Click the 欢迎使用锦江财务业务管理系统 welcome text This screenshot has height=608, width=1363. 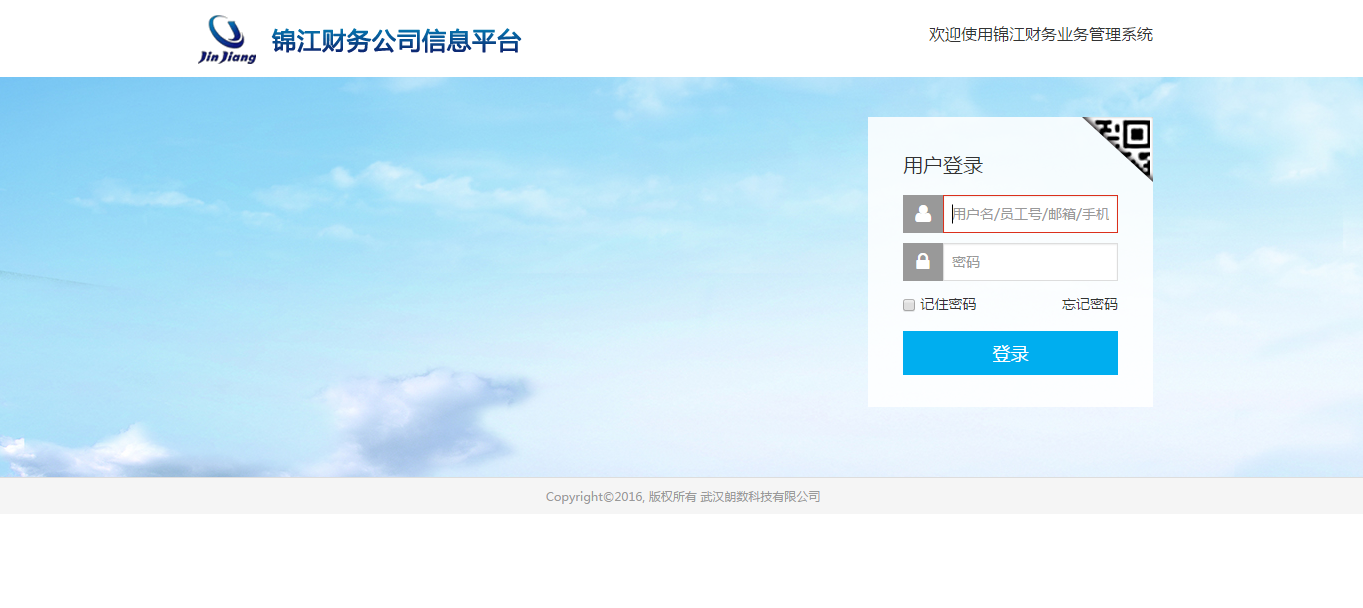(x=1040, y=35)
